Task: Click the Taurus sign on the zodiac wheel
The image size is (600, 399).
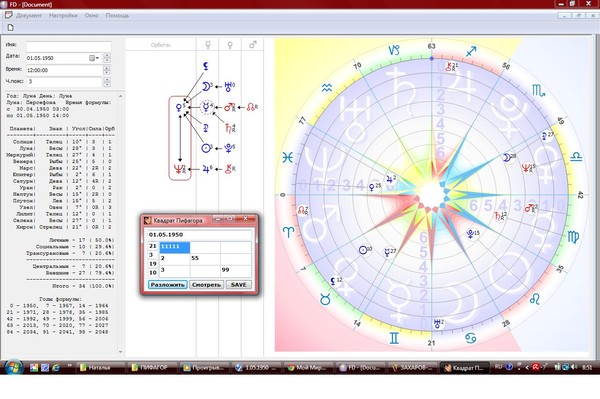Action: coord(325,299)
